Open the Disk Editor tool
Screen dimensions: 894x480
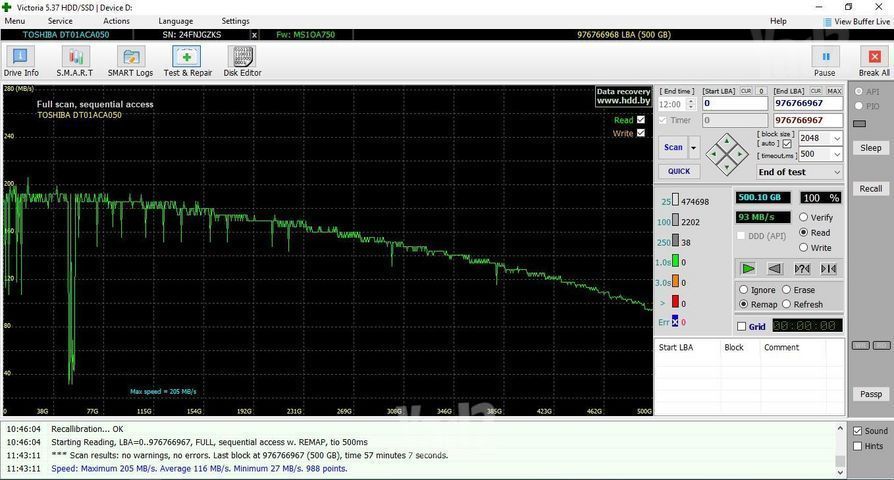243,62
